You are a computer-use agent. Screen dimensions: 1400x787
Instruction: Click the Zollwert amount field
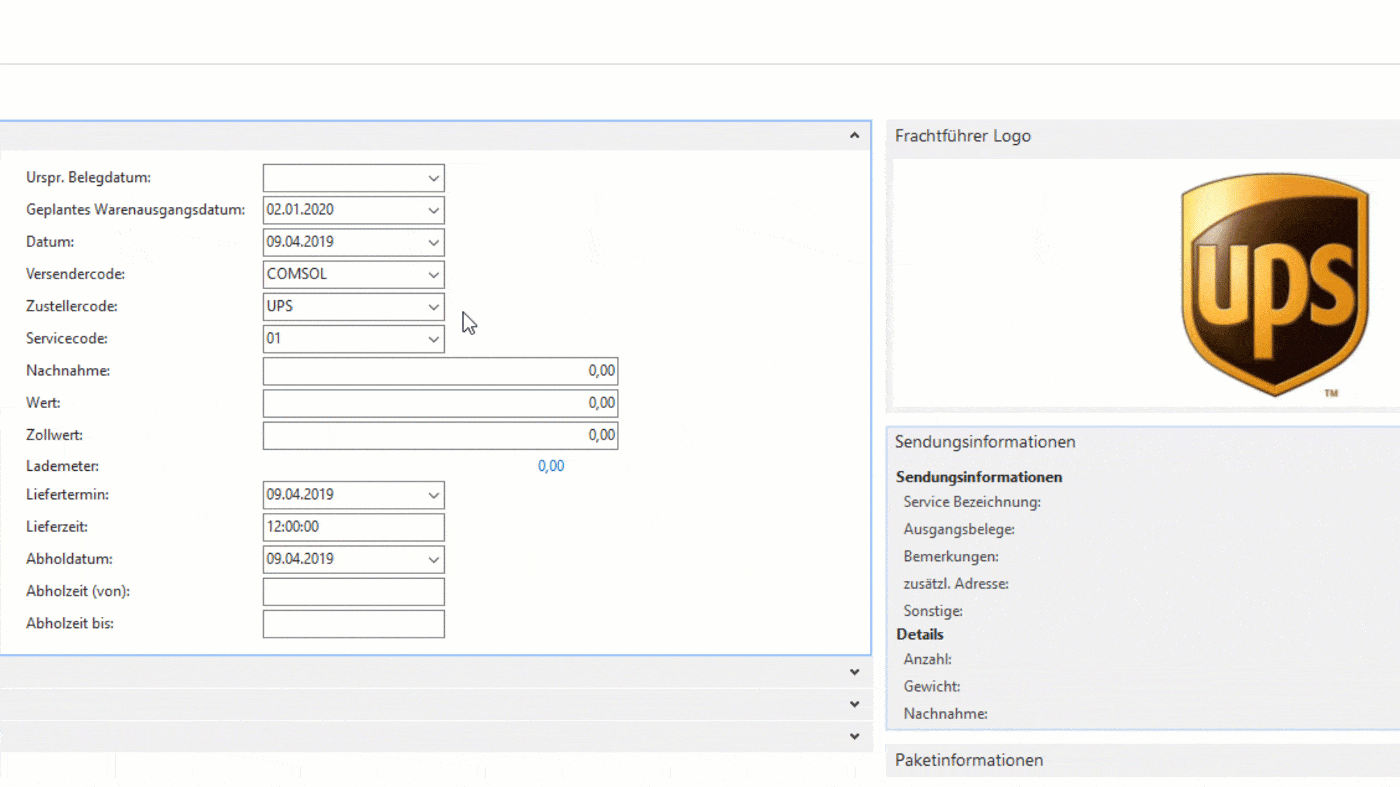coord(440,435)
